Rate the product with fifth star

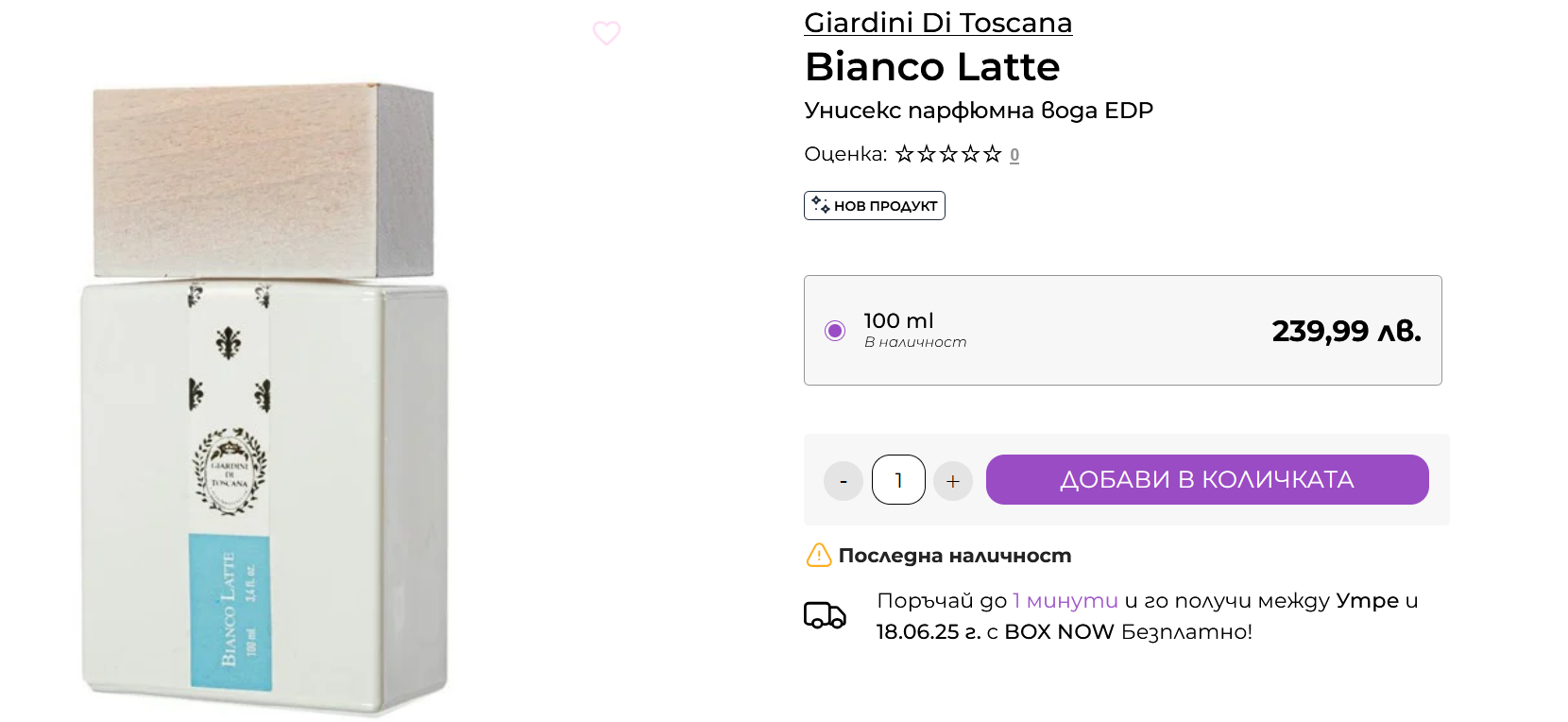pos(992,154)
